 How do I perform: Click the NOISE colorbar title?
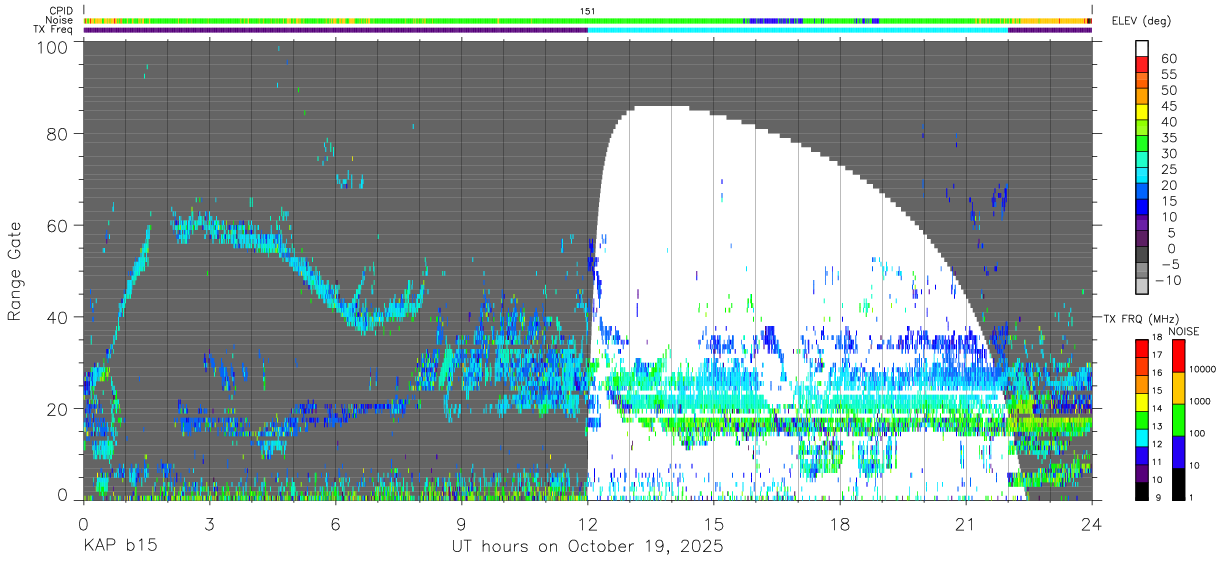(x=1184, y=331)
